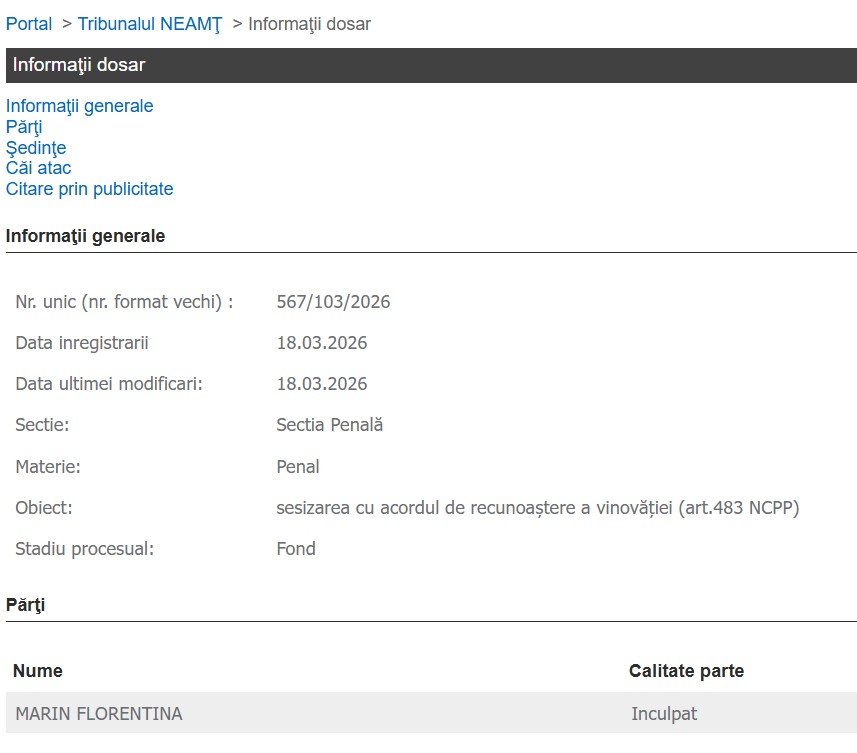Open the Citare prin publicitate link
Image resolution: width=857 pixels, height=753 pixels.
coord(89,189)
